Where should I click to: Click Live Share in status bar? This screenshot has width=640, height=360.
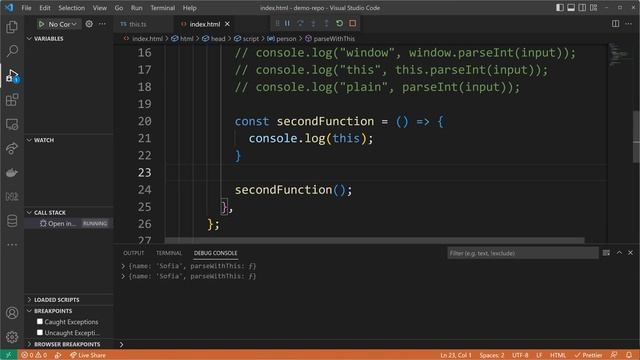(x=88, y=355)
